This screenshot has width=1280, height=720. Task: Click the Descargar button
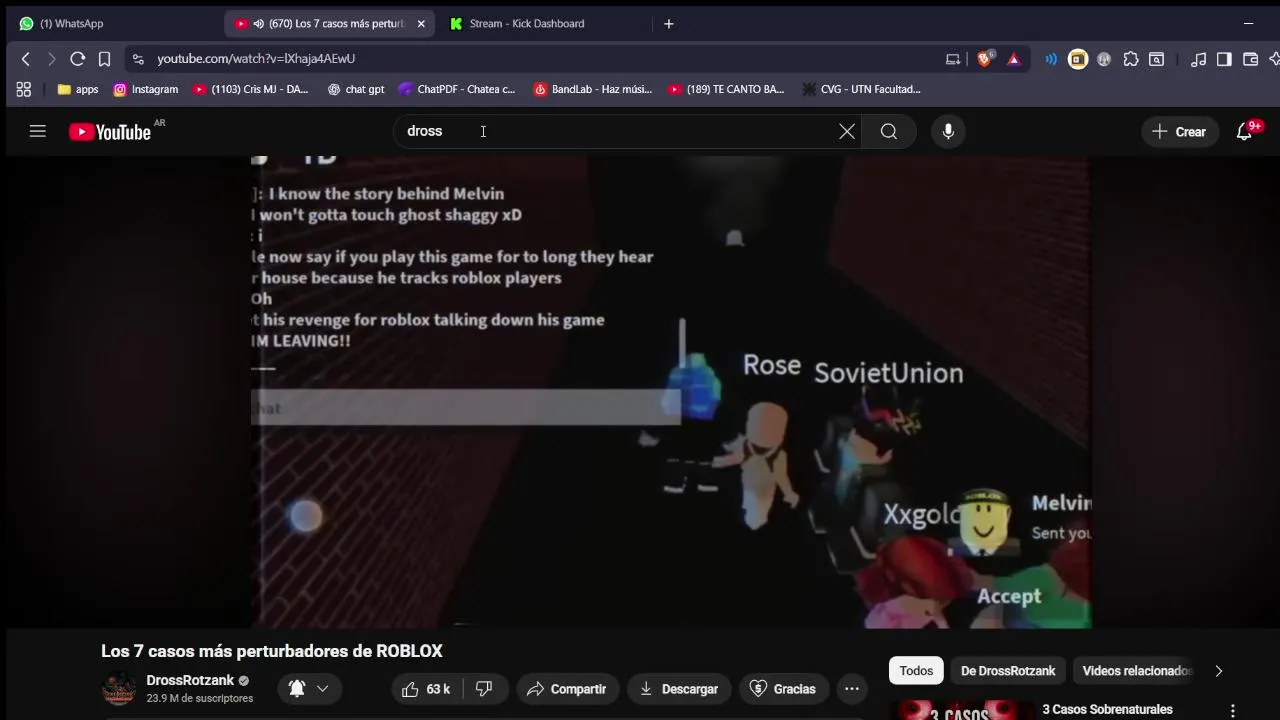tap(679, 689)
